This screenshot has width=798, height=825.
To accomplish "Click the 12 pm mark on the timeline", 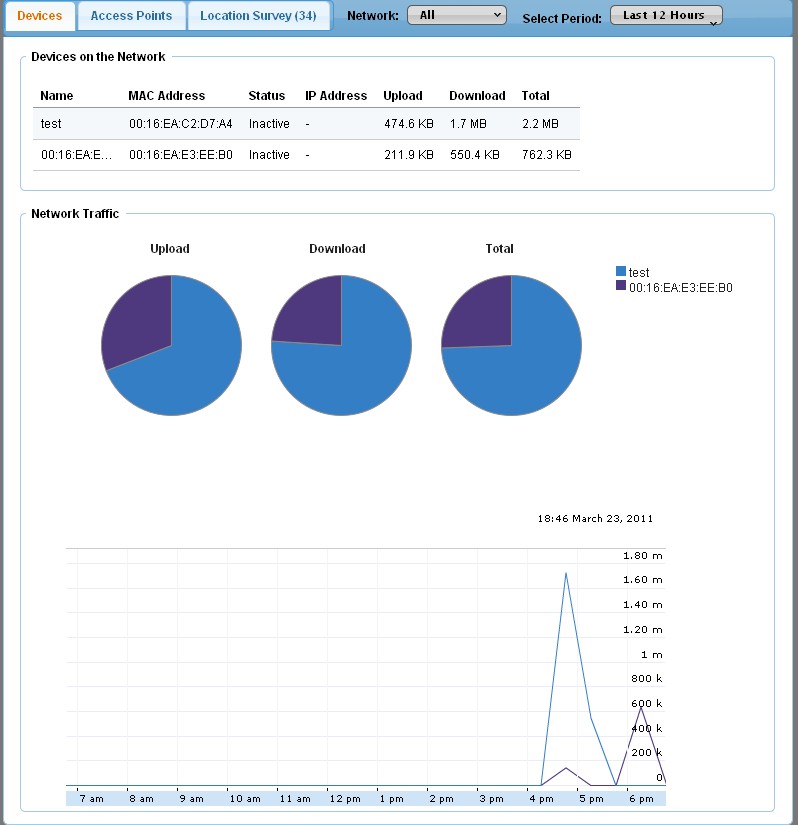I will (x=345, y=799).
